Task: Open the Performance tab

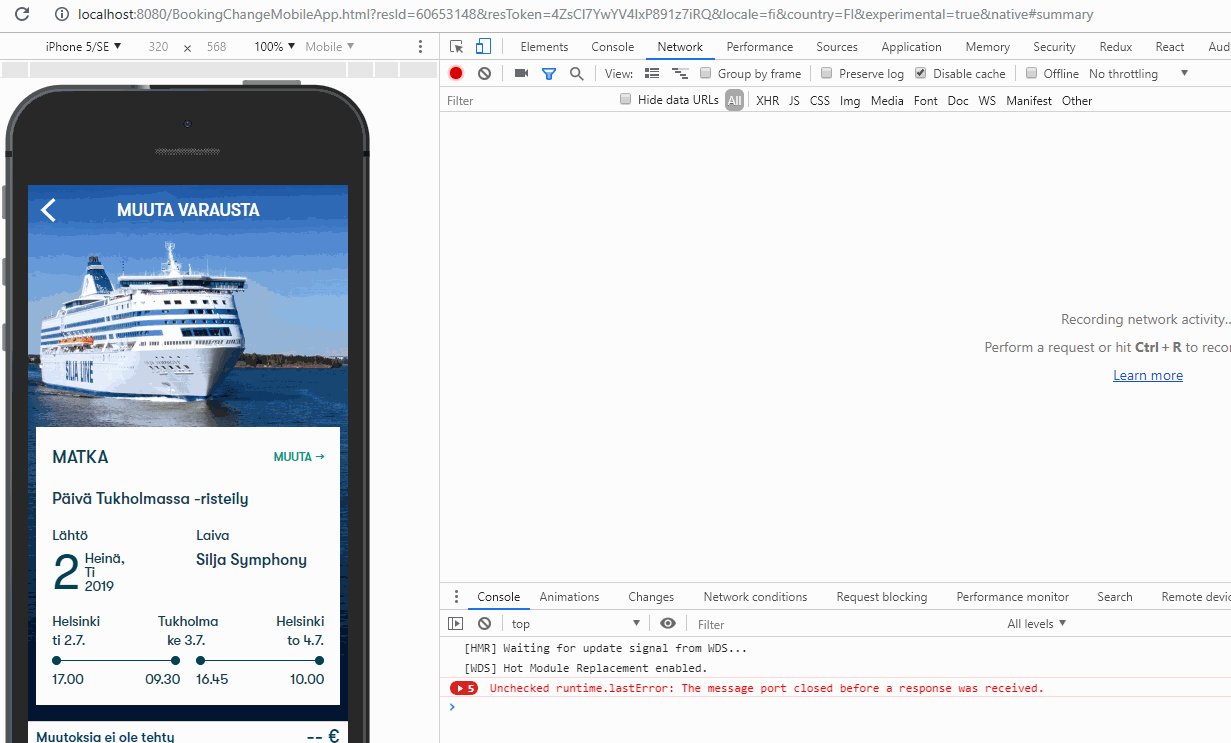Action: click(x=760, y=47)
